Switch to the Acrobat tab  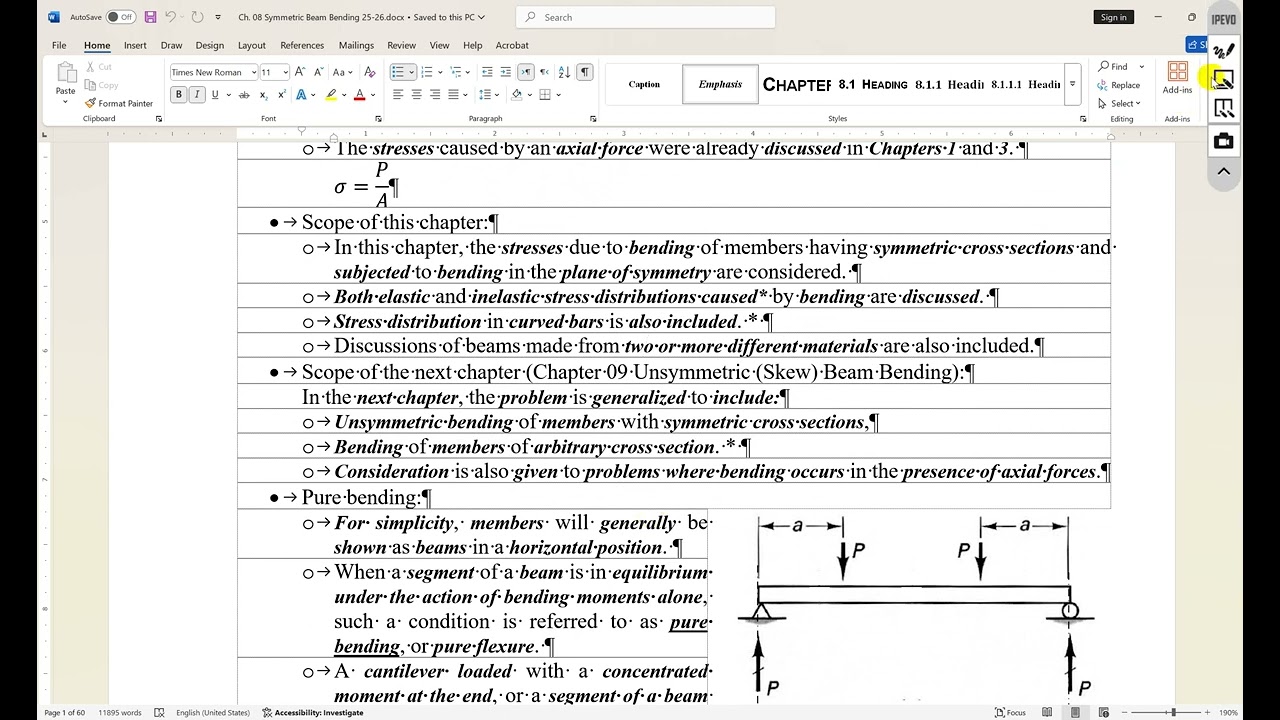pos(512,45)
